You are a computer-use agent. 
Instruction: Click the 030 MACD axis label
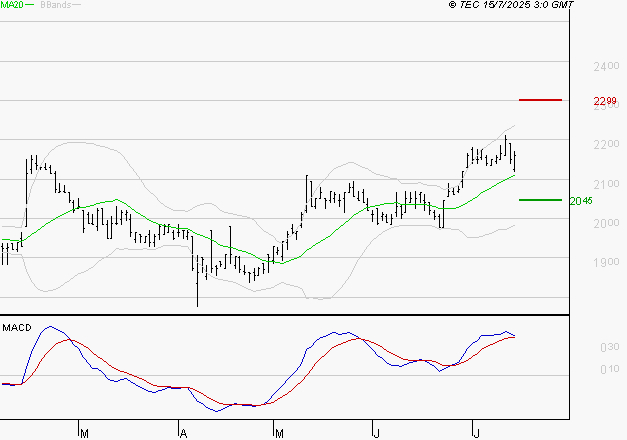click(x=607, y=347)
